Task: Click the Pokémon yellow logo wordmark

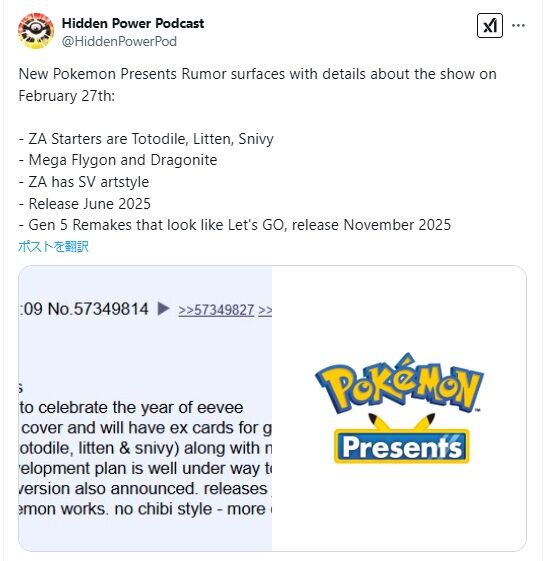Action: pyautogui.click(x=399, y=383)
